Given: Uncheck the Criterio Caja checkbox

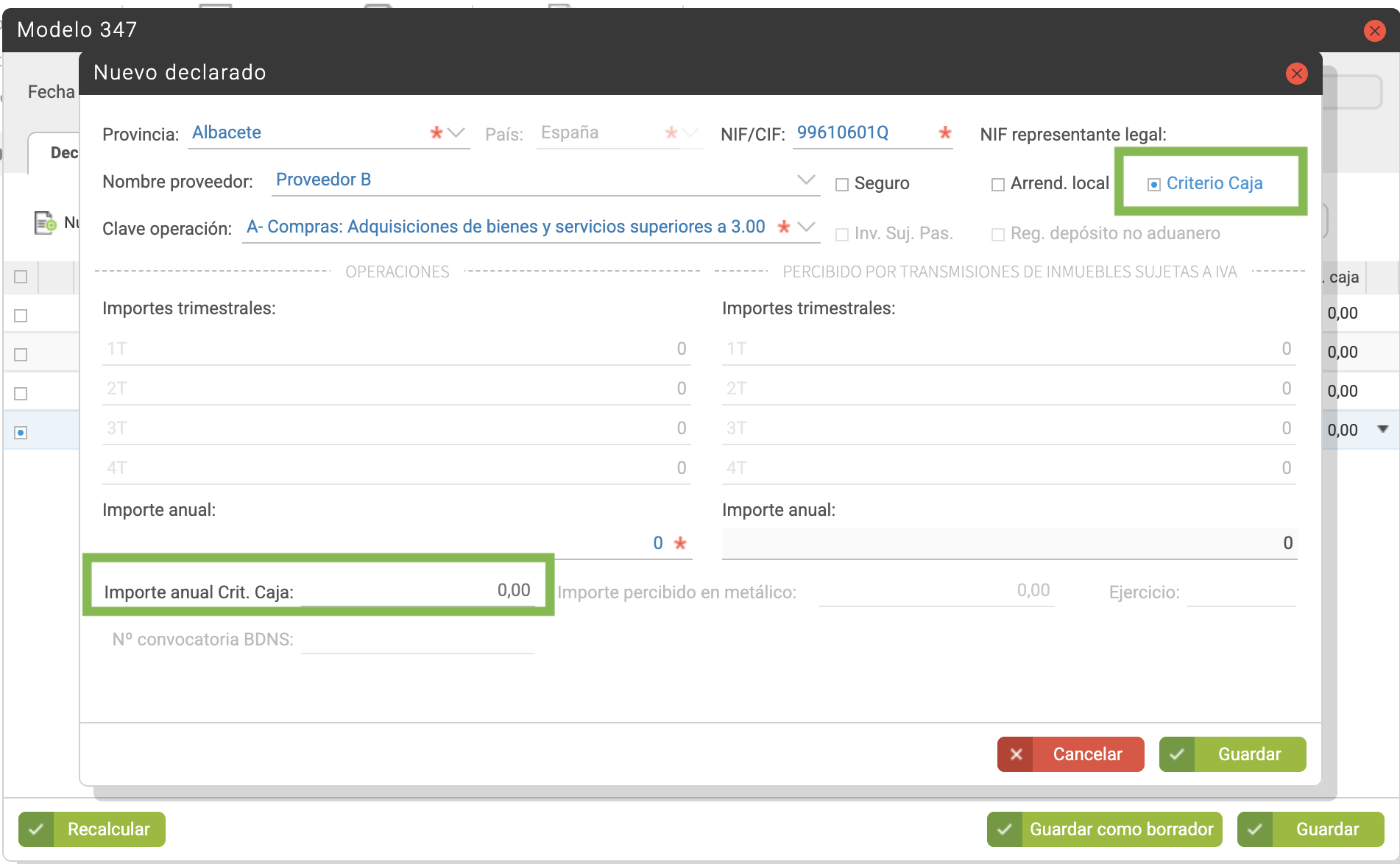Looking at the screenshot, I should coord(1154,185).
